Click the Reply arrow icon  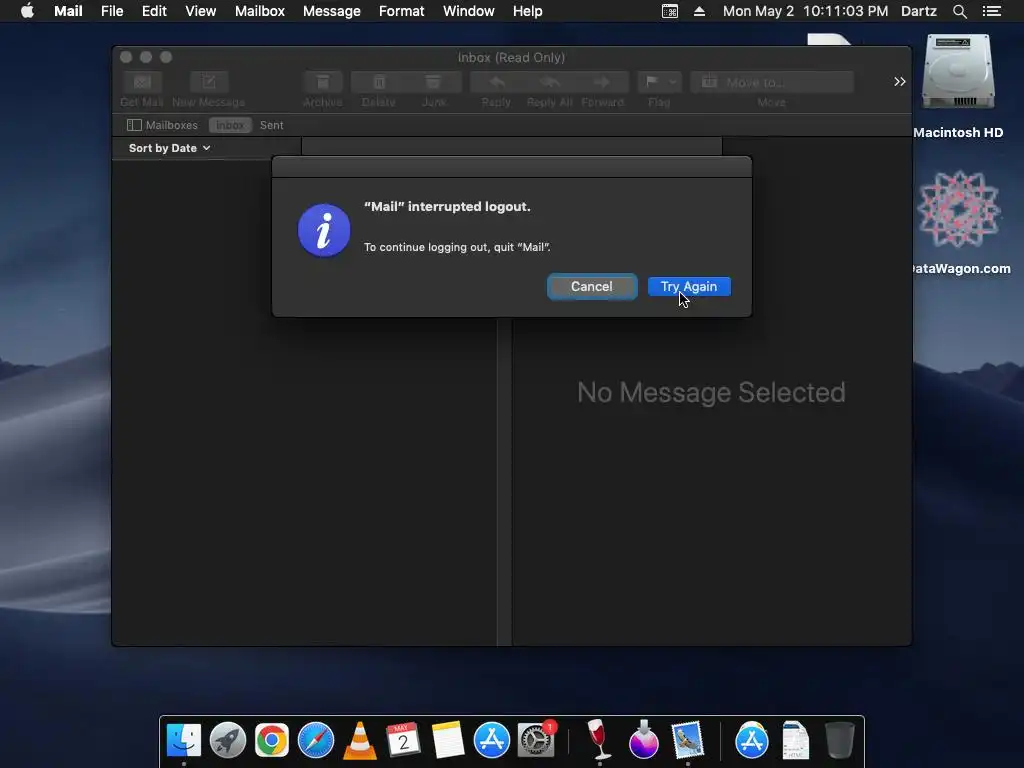click(497, 82)
